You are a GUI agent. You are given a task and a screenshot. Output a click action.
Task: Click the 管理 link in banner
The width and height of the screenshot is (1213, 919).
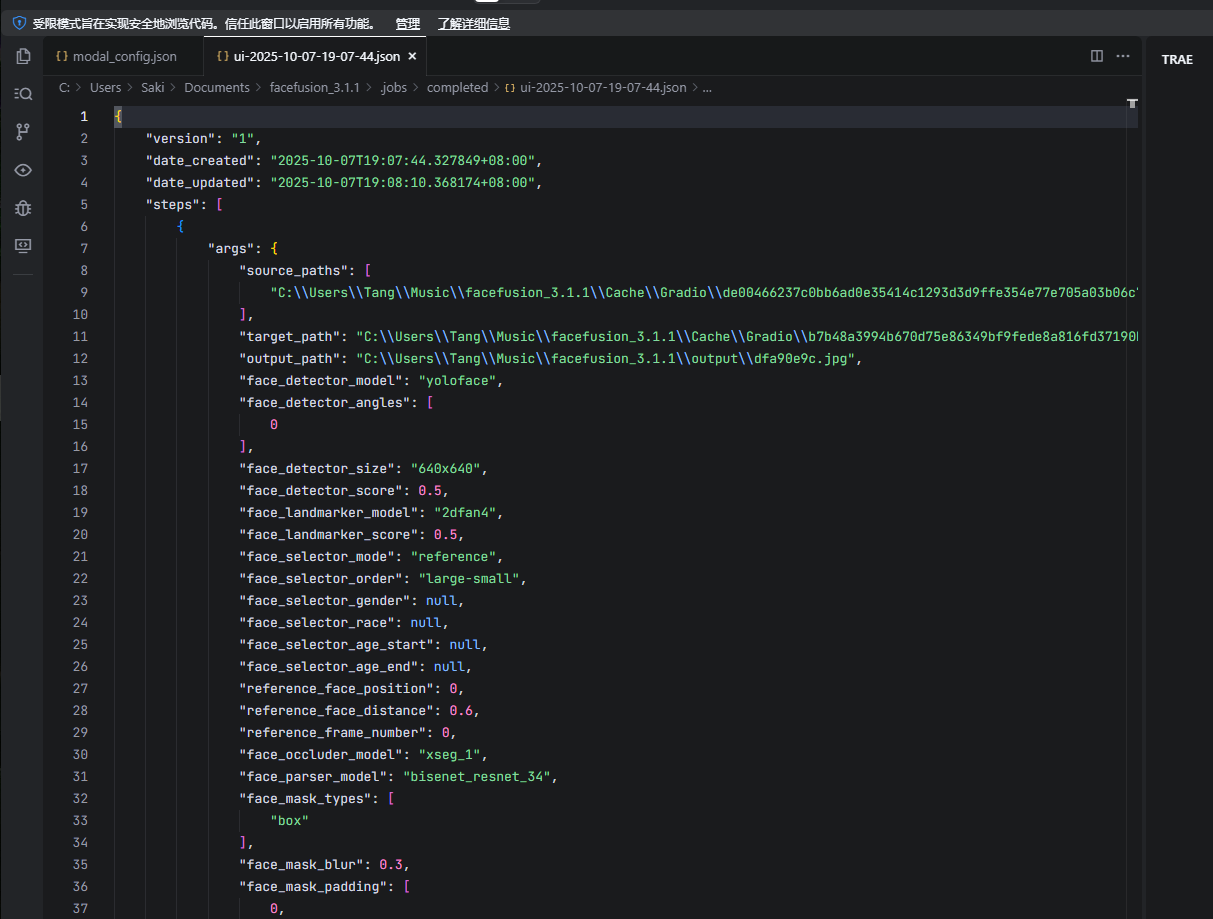(408, 23)
